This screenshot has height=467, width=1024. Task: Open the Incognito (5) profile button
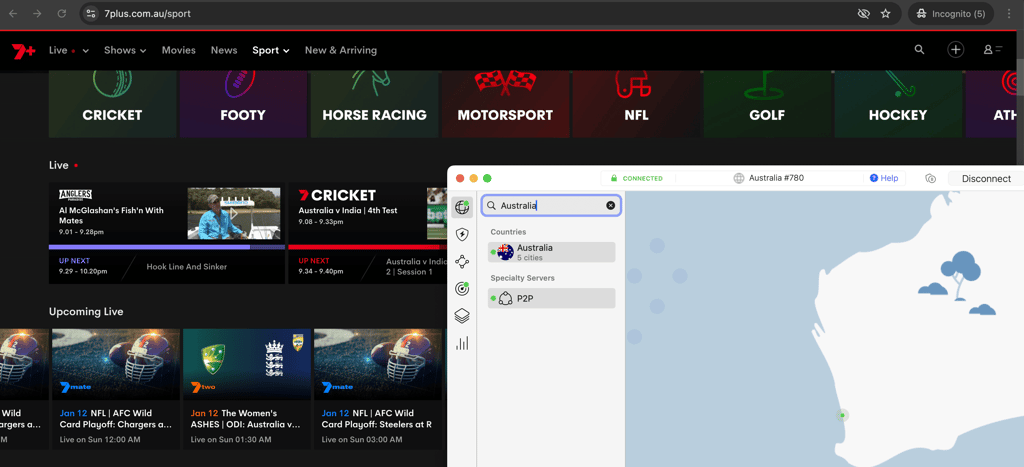tap(950, 13)
